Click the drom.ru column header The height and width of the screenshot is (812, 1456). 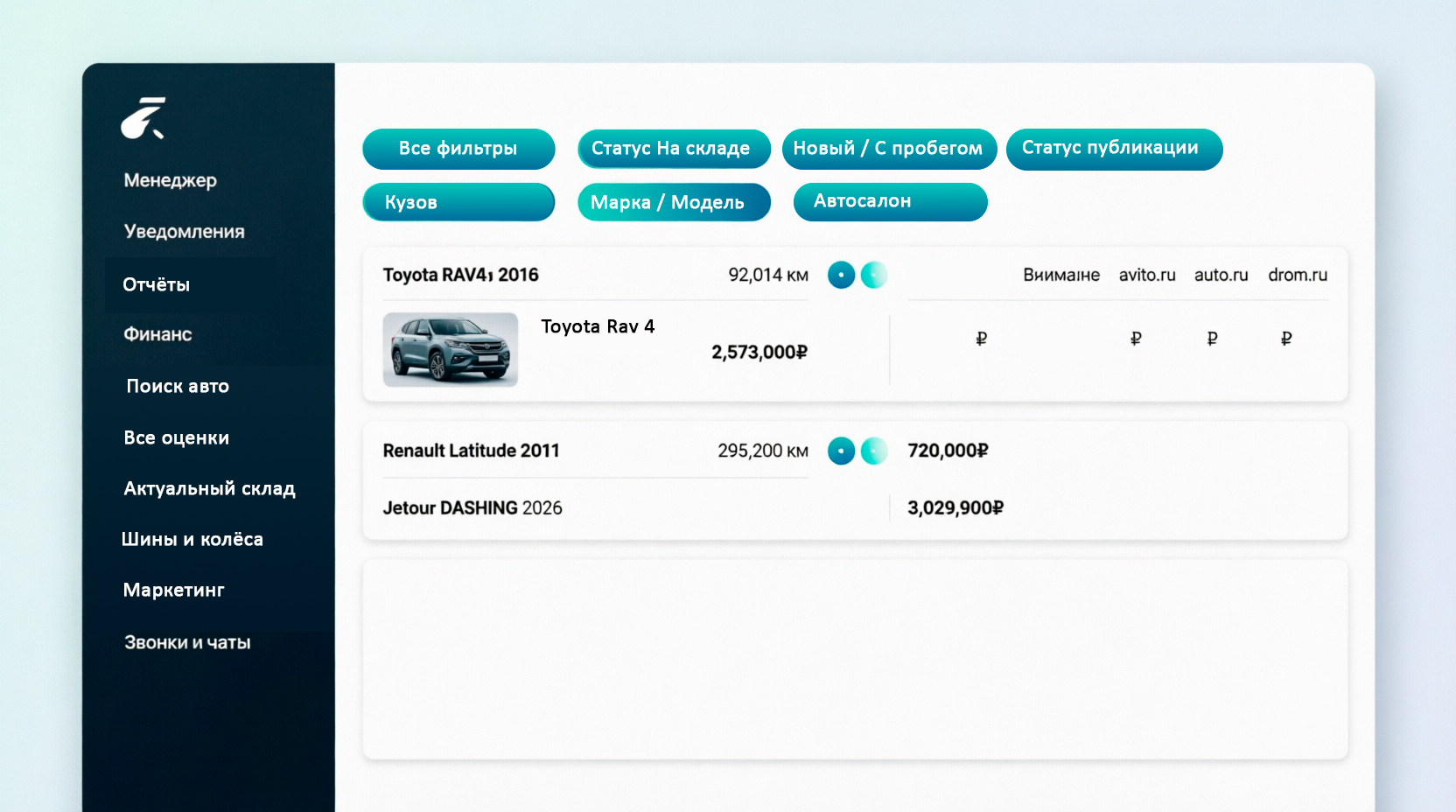[1298, 275]
